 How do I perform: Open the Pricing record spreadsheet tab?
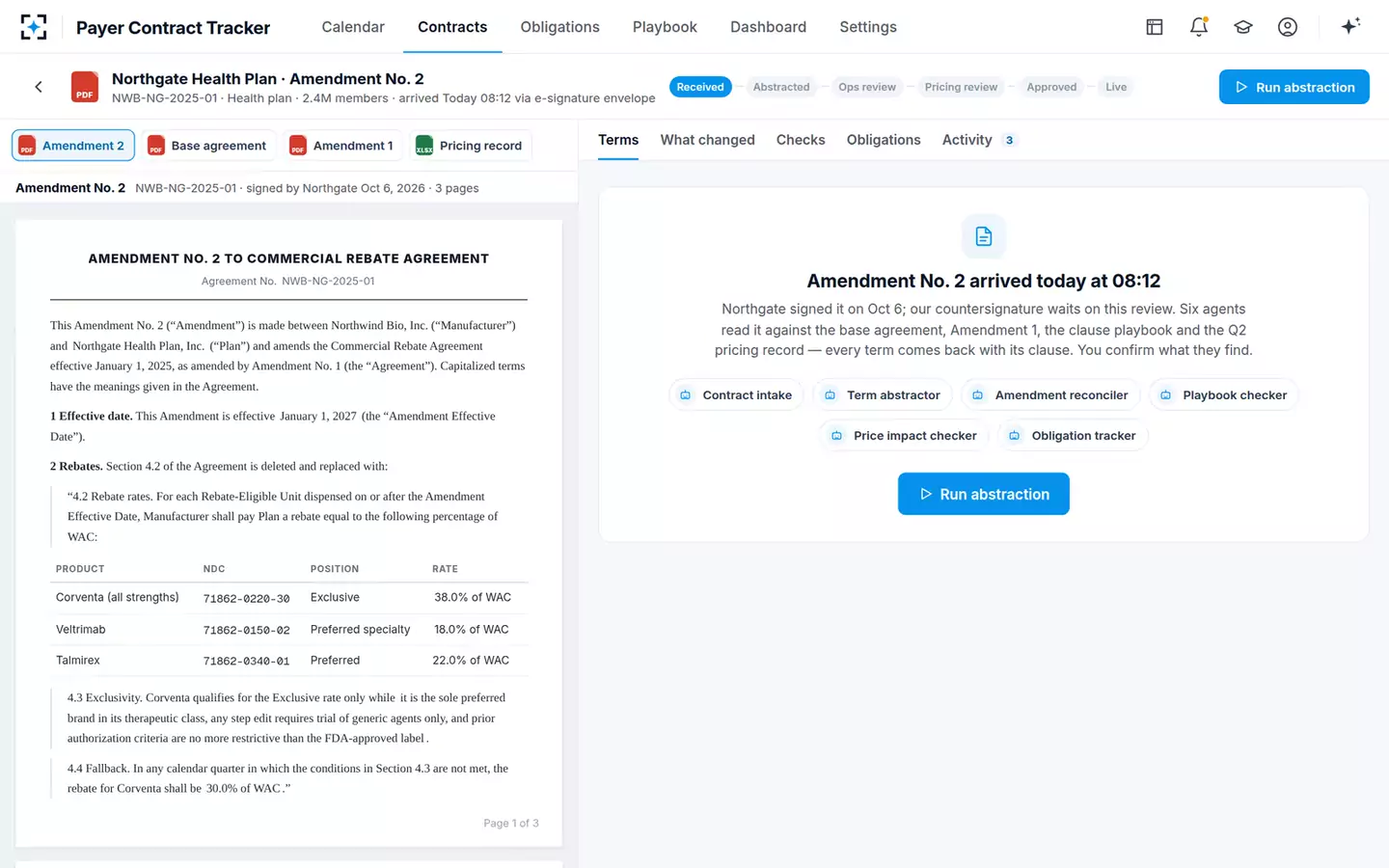click(471, 146)
